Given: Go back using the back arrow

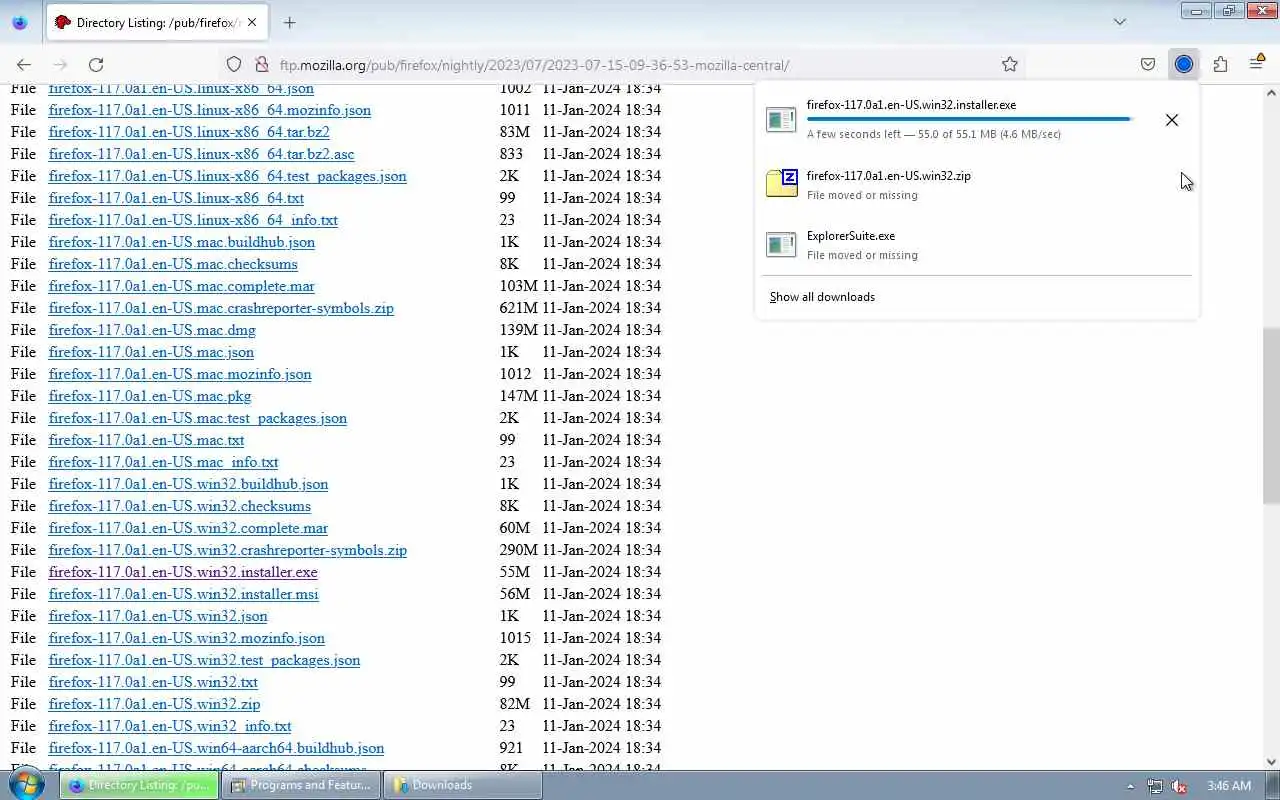Looking at the screenshot, I should tap(24, 65).
